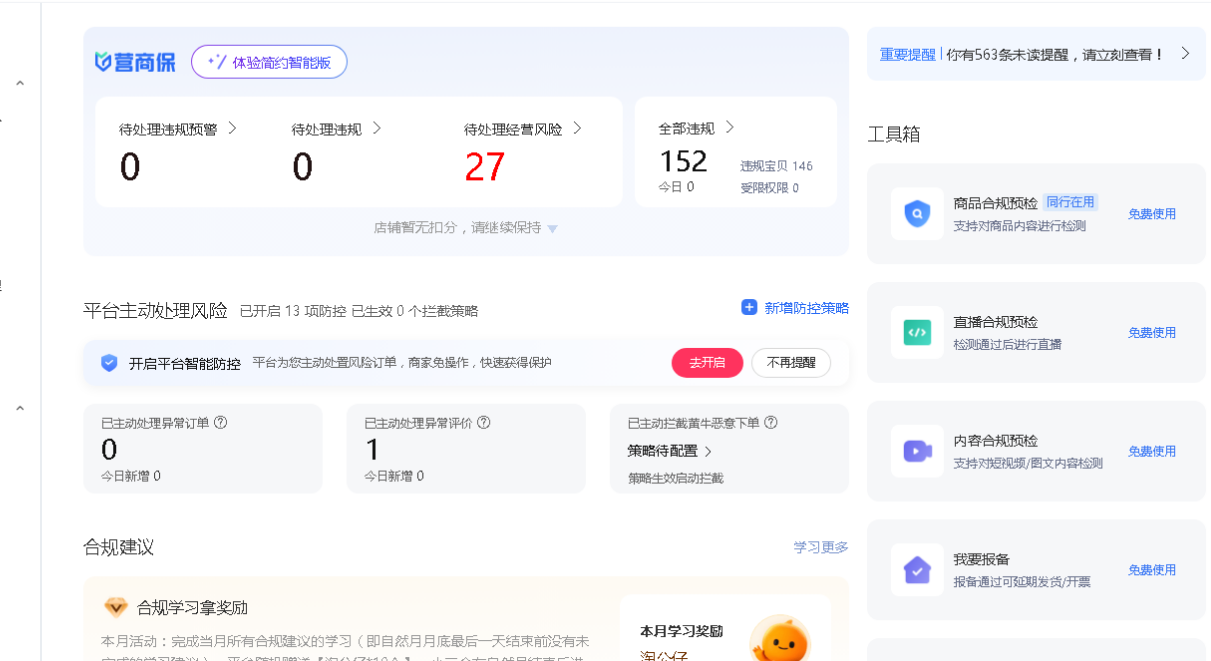Image resolution: width=1211 pixels, height=661 pixels.
Task: Open 待处理违规预警 details chevron
Action: tap(232, 128)
